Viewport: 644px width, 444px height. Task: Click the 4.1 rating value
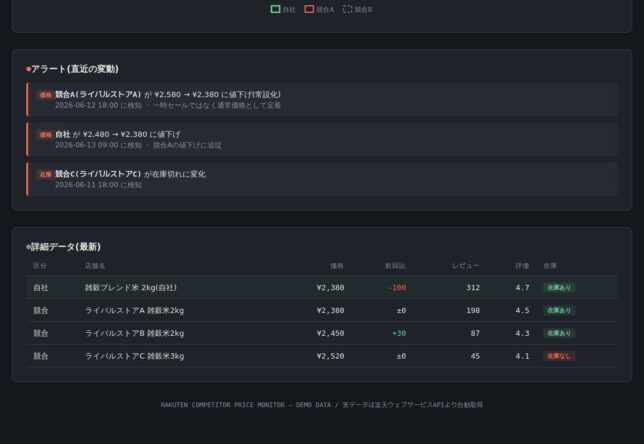tap(522, 356)
